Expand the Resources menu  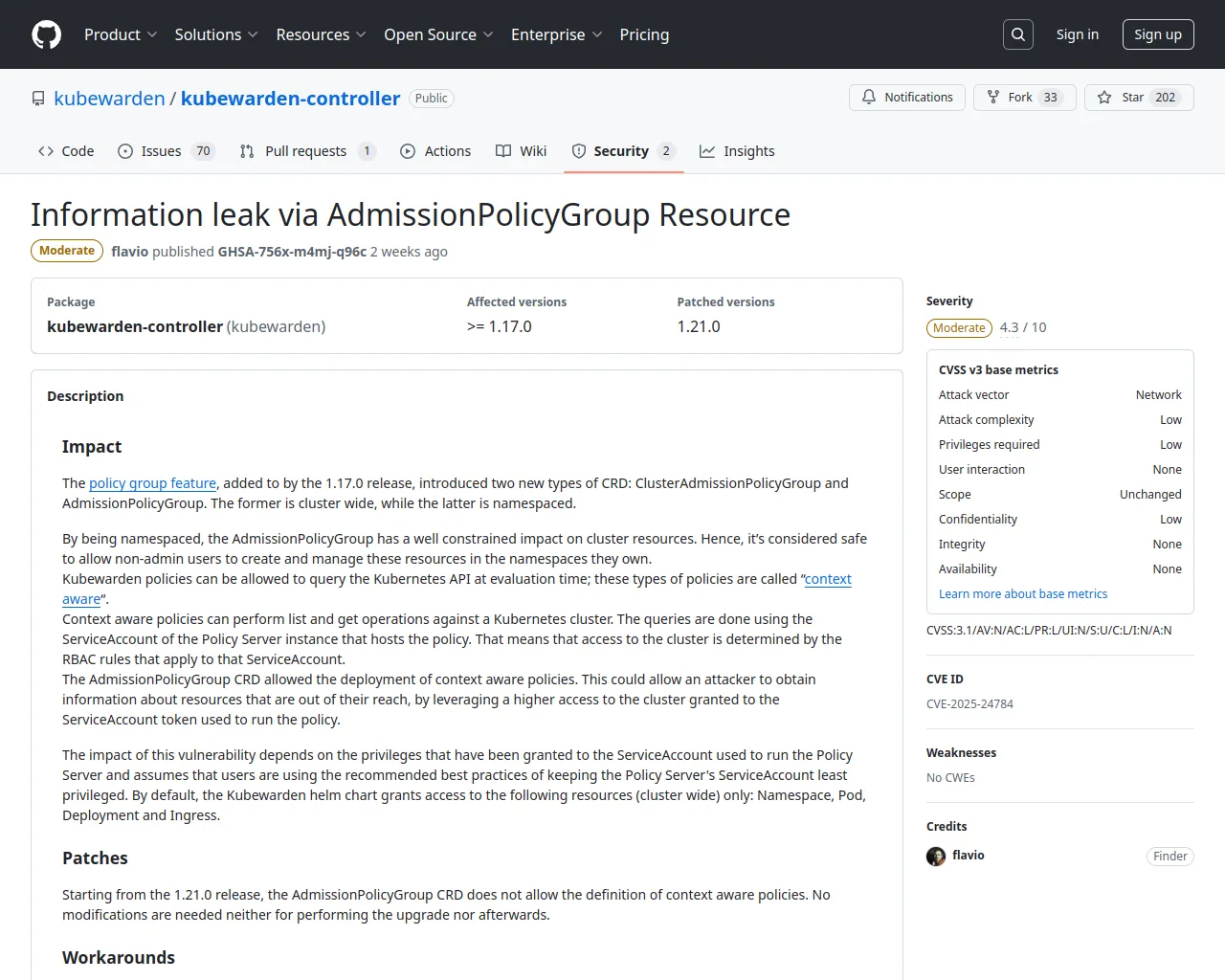pyautogui.click(x=322, y=34)
